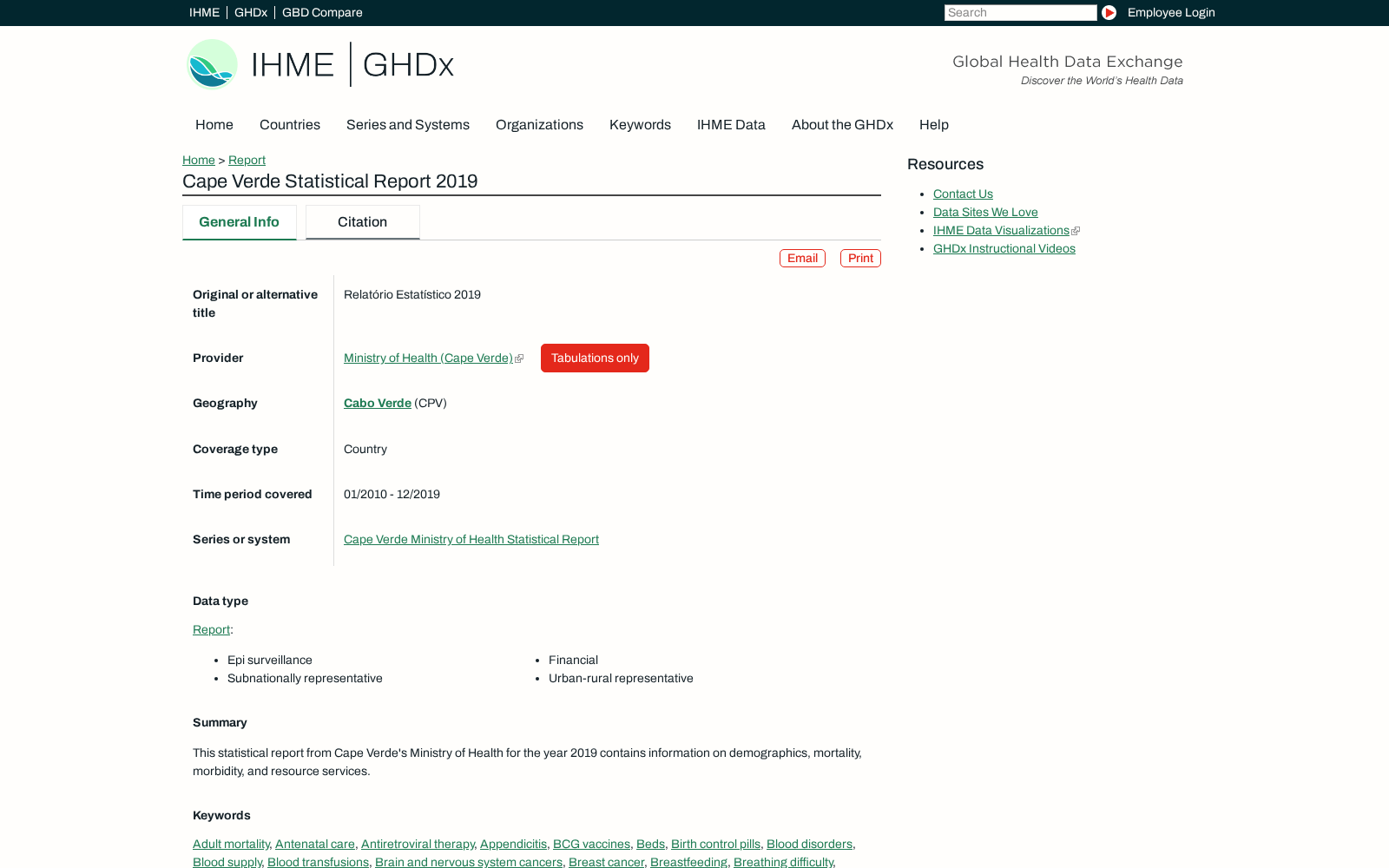Open Series and Systems menu
This screenshot has height=868, width=1389.
pyautogui.click(x=408, y=124)
